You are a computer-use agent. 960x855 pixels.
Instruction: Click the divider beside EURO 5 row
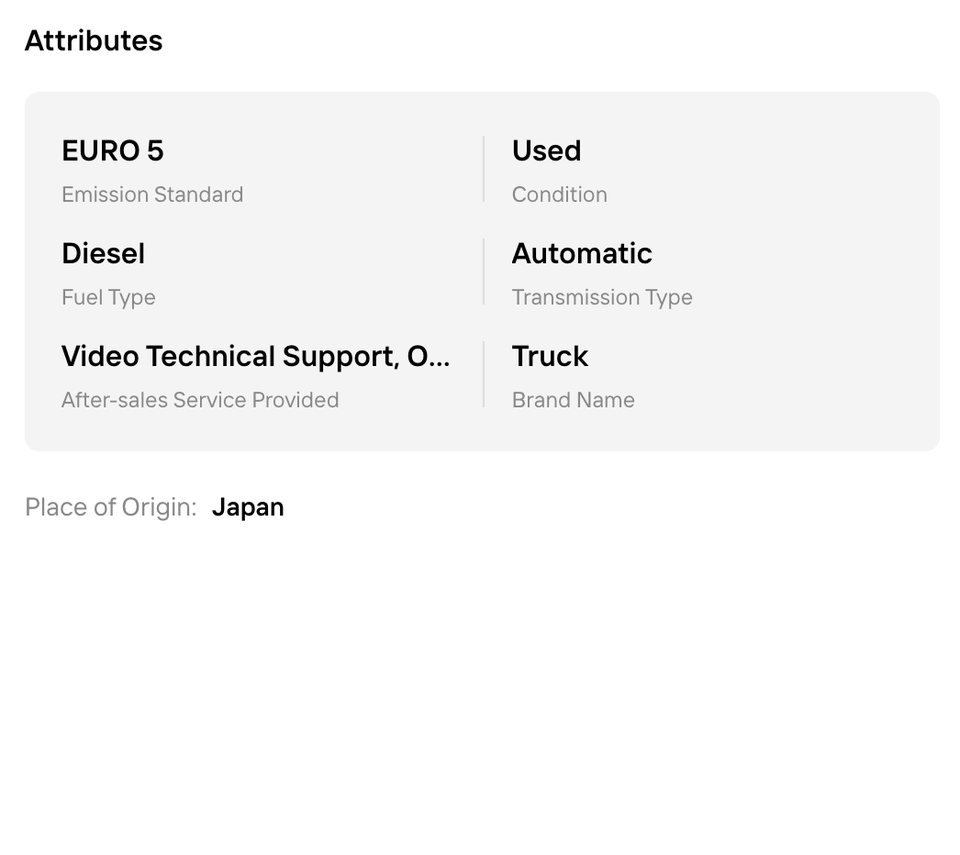(x=484, y=170)
